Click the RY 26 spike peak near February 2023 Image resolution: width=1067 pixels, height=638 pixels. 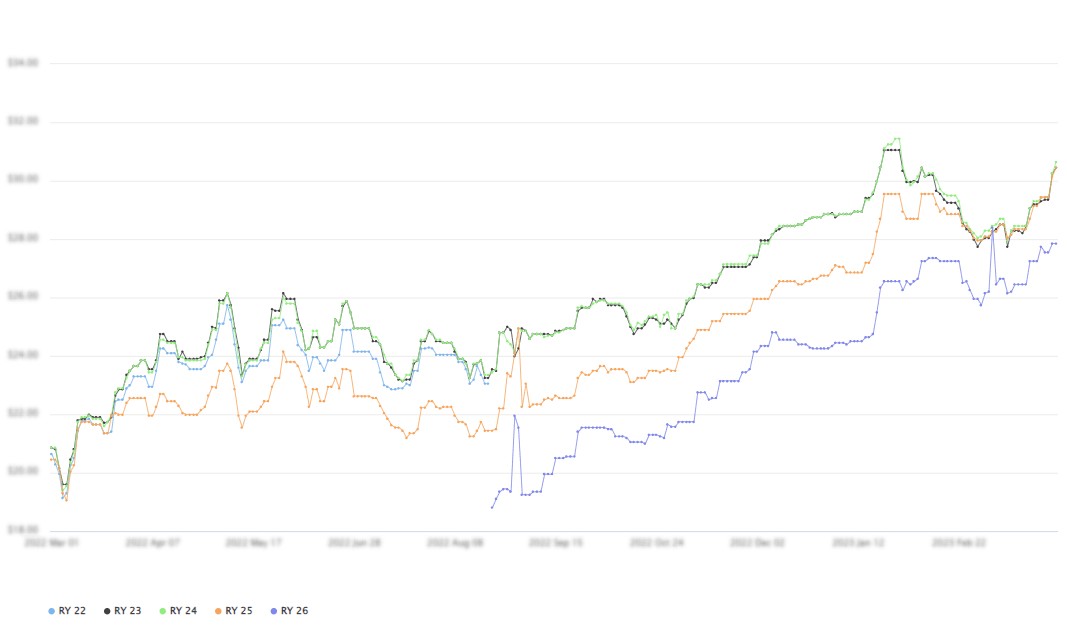[x=993, y=226]
